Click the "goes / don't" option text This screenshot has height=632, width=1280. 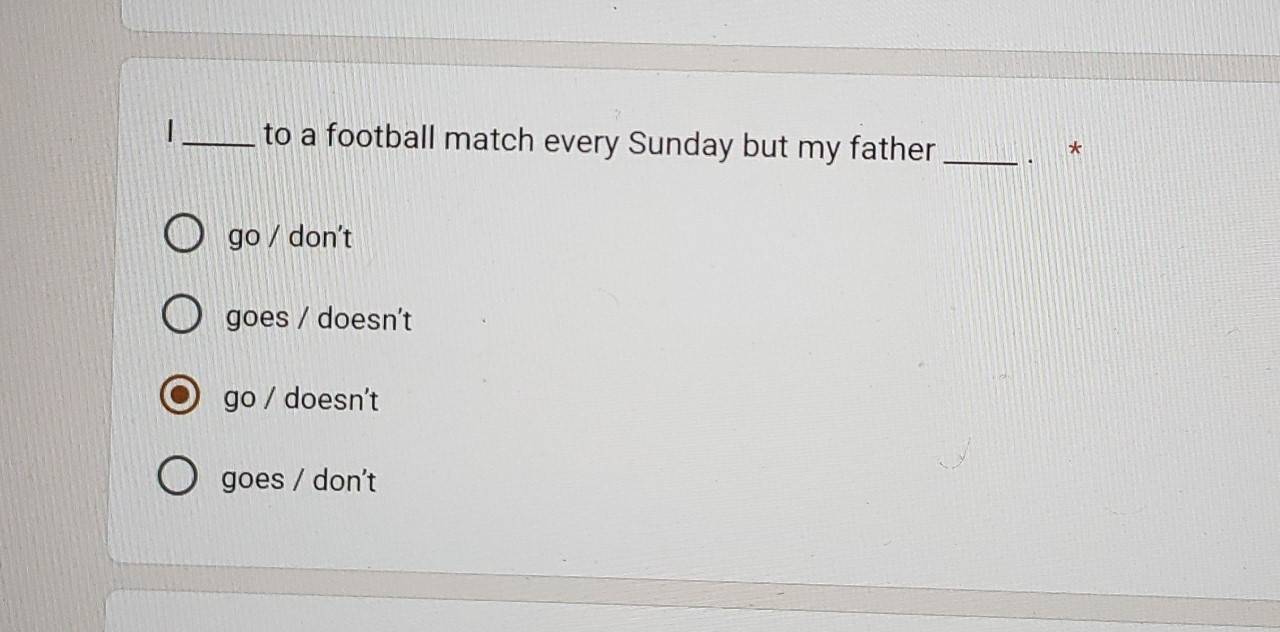pos(298,481)
